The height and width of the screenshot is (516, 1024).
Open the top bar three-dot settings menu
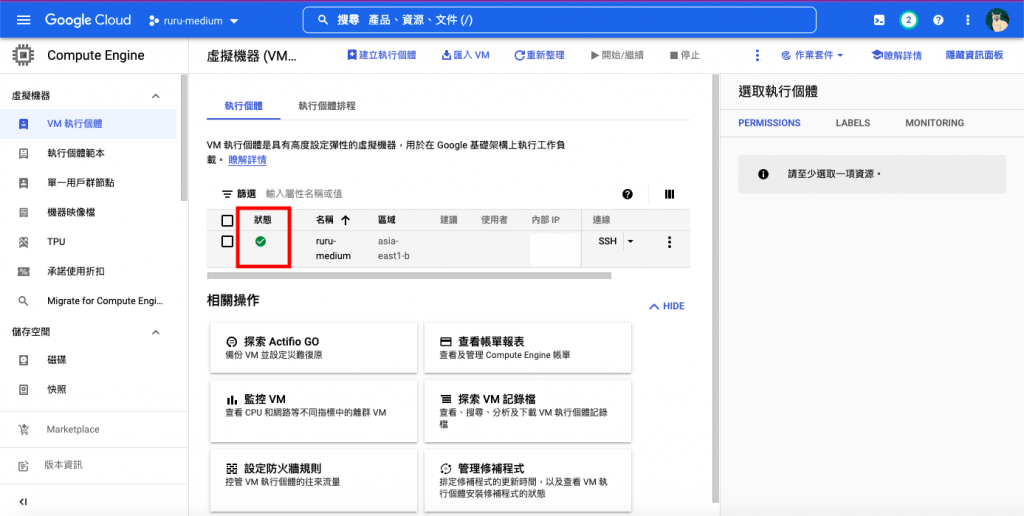point(967,20)
